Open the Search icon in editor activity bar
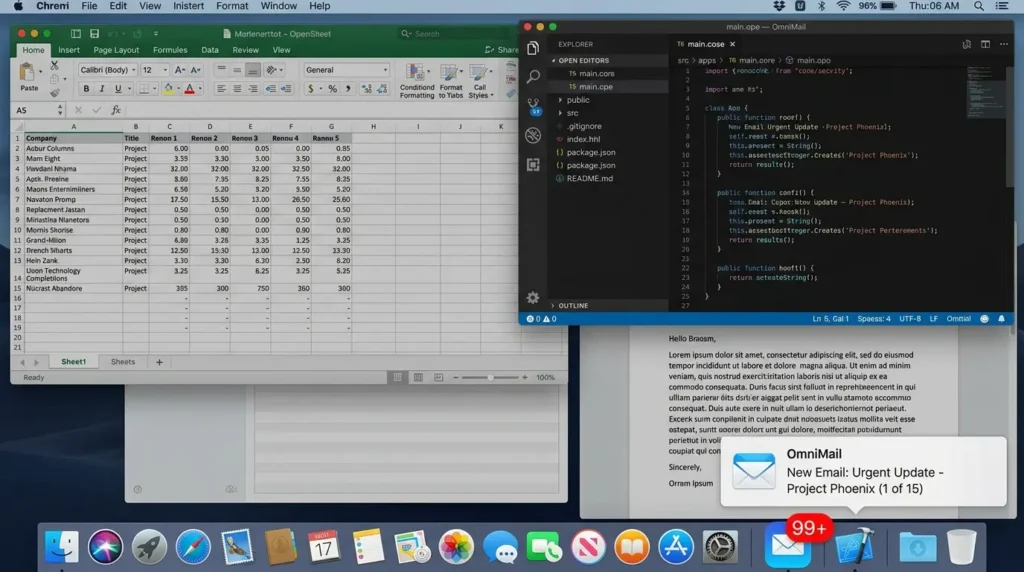This screenshot has width=1024, height=572. click(533, 76)
